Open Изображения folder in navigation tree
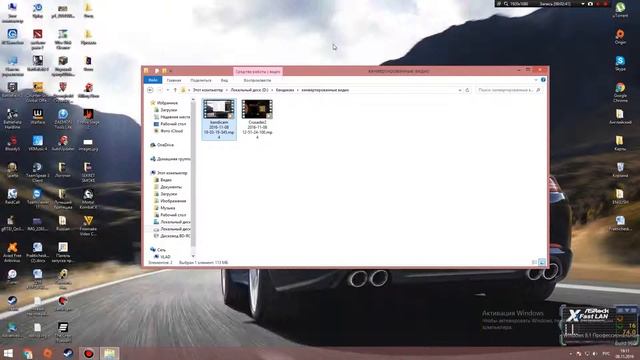Image resolution: width=640 pixels, height=360 pixels. point(173,201)
